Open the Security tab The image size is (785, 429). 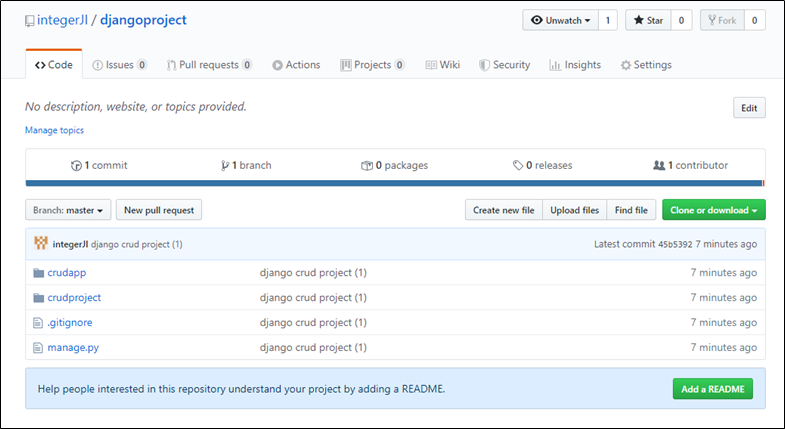pyautogui.click(x=505, y=65)
